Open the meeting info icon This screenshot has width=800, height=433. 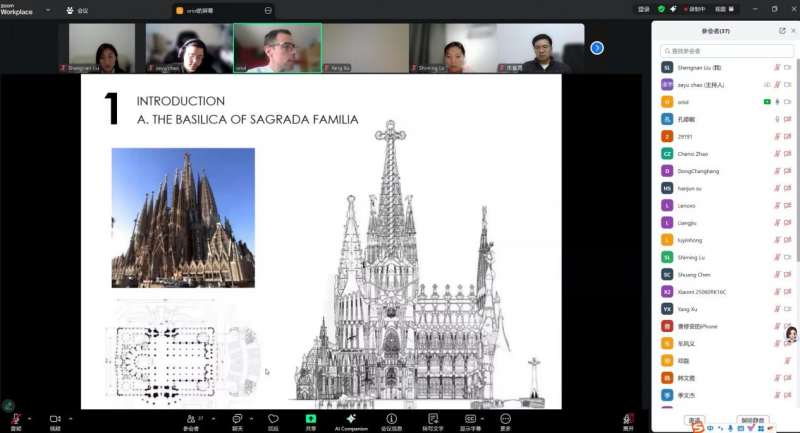[391, 418]
